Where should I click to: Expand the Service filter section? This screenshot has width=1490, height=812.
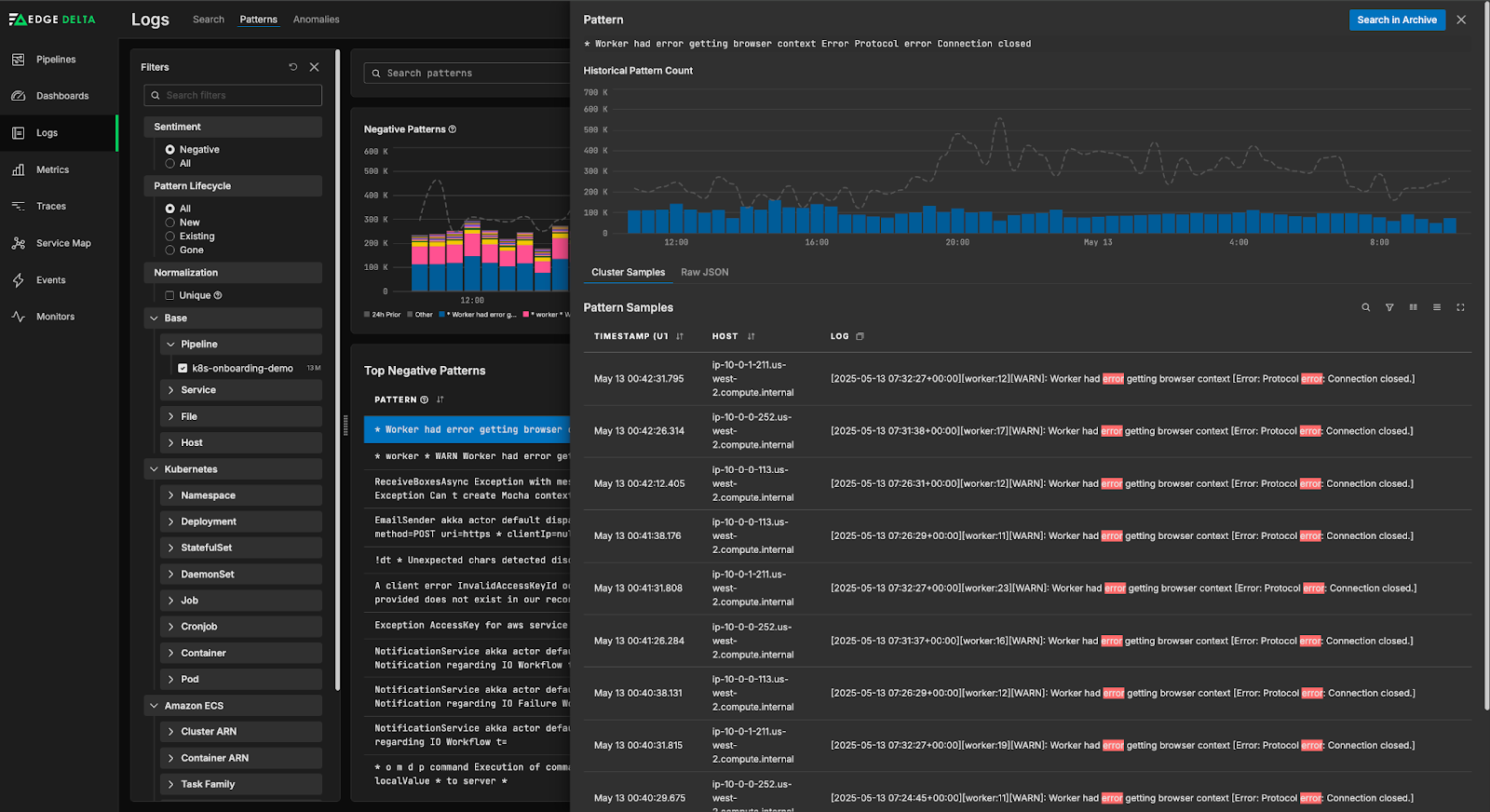pyautogui.click(x=171, y=390)
